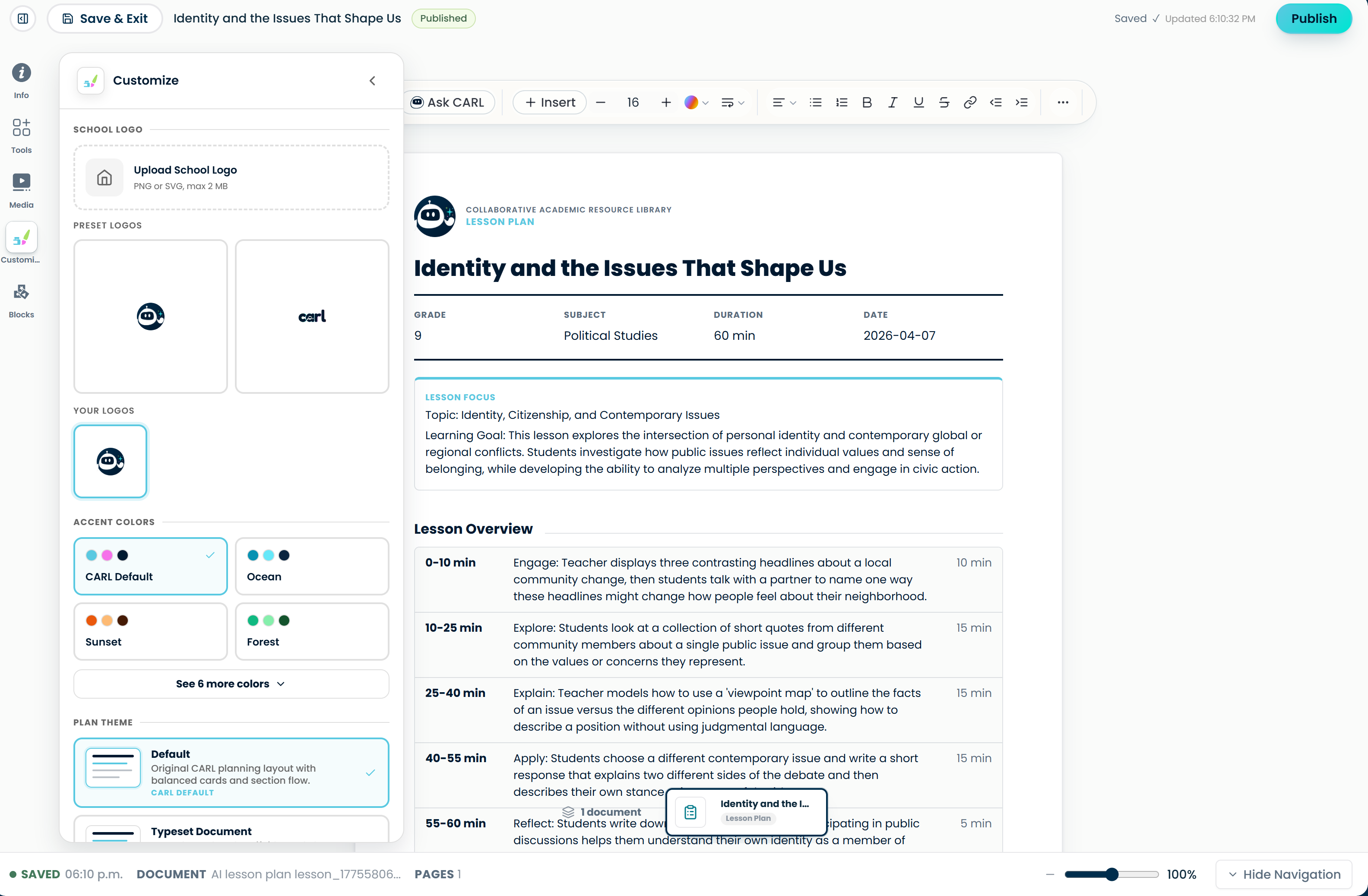Edit the Duration value 60 min
This screenshot has width=1368, height=896.
pyautogui.click(x=734, y=336)
